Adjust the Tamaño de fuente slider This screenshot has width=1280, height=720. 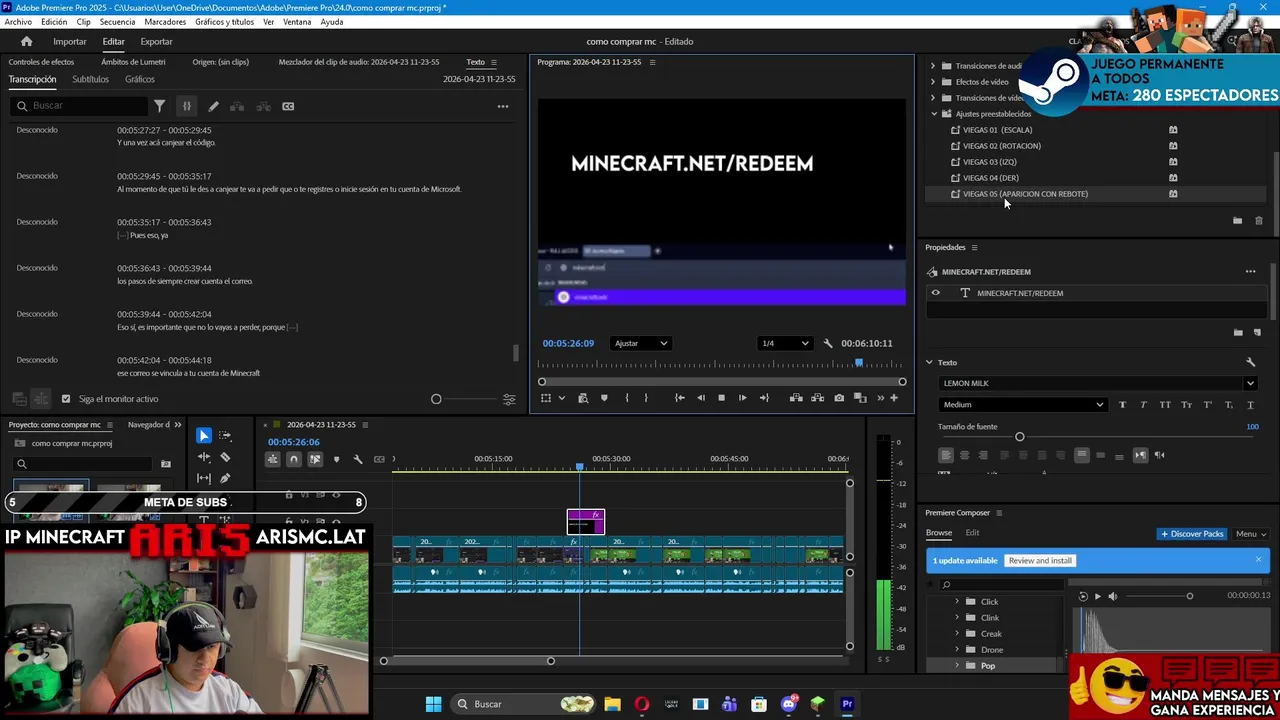coord(1020,437)
